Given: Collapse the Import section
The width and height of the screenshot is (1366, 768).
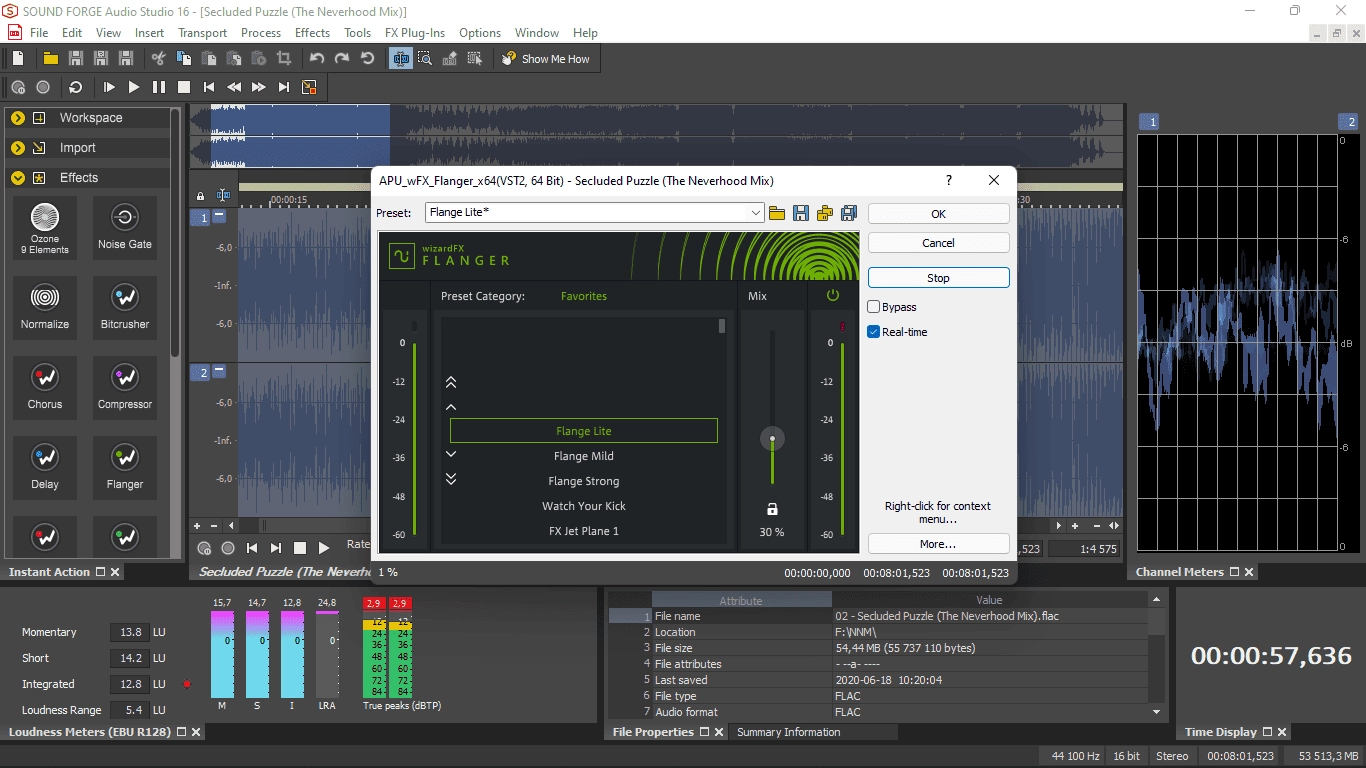Looking at the screenshot, I should [x=18, y=148].
